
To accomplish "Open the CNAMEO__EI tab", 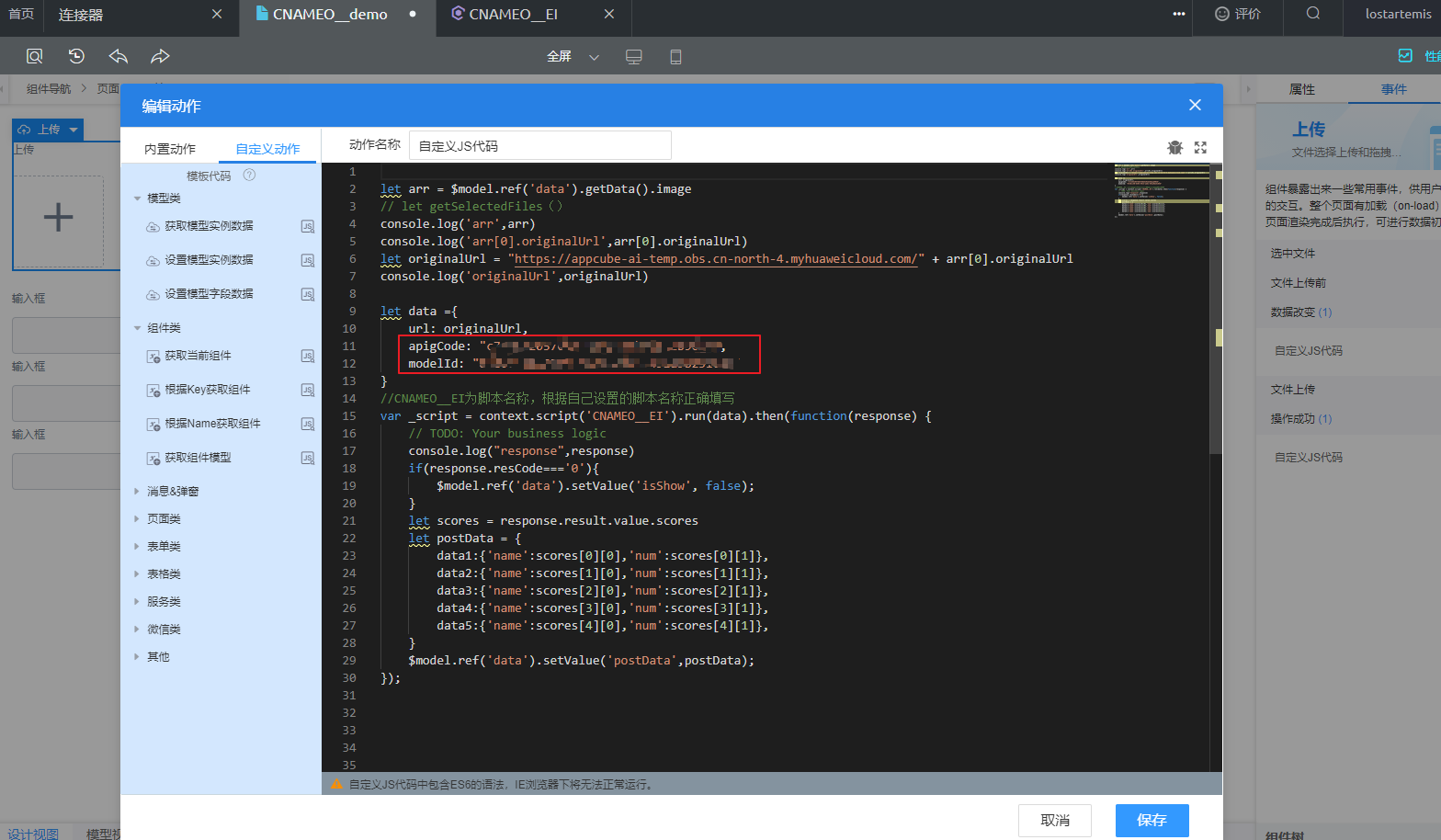I will [513, 15].
